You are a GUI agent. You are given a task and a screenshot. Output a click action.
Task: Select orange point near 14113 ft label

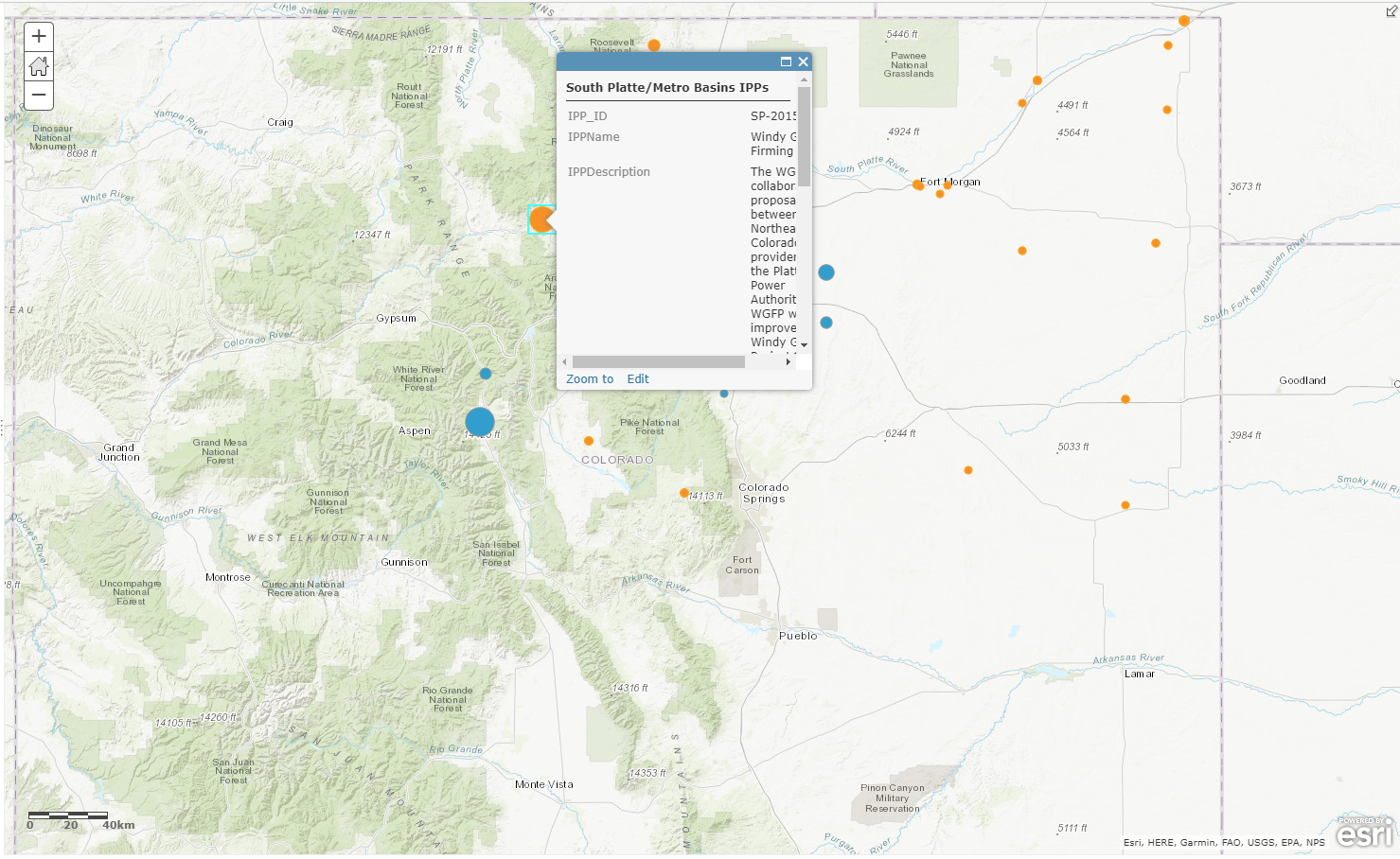pos(684,493)
